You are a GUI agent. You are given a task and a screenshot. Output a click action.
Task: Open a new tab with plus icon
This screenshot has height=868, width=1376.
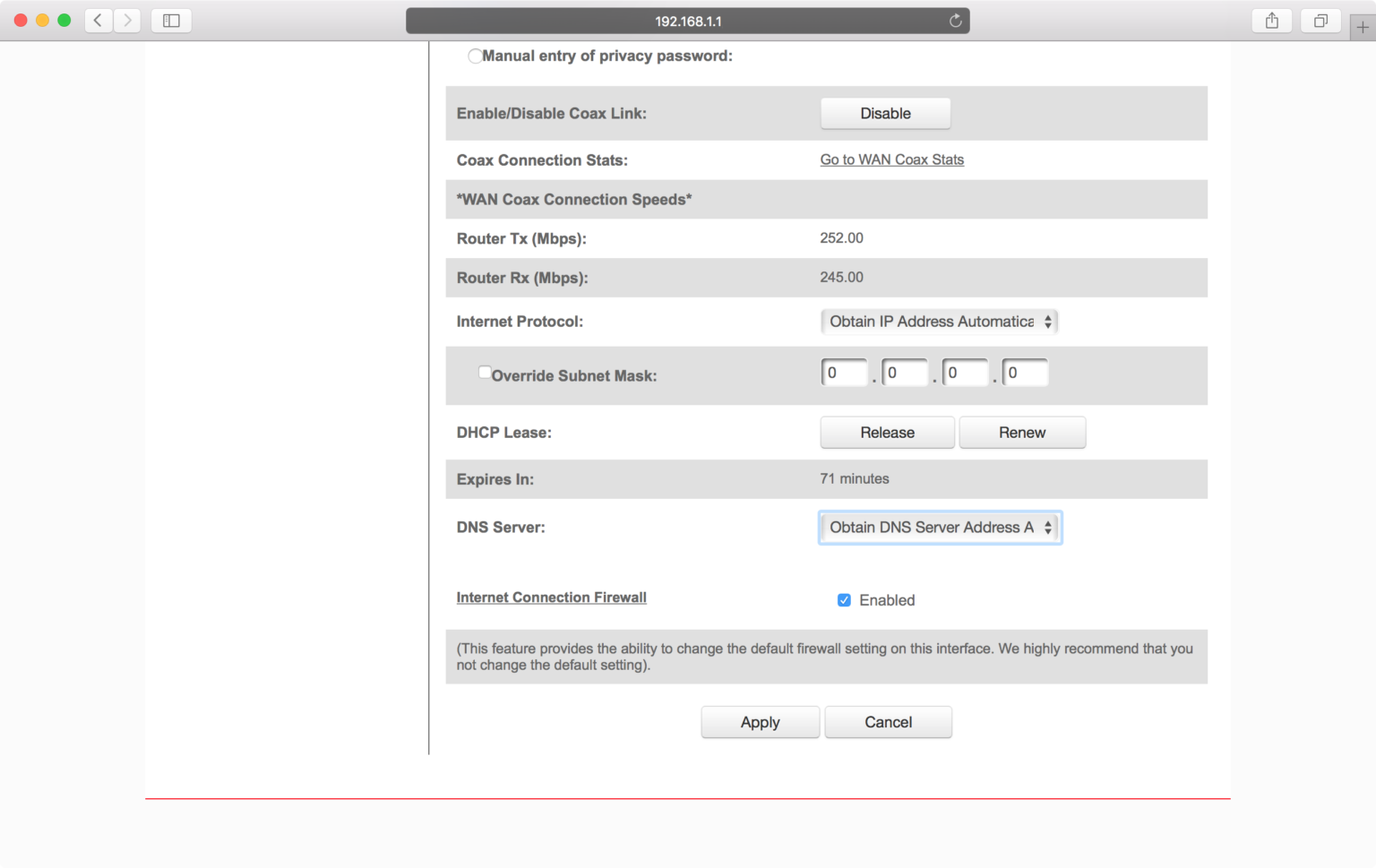[1362, 27]
